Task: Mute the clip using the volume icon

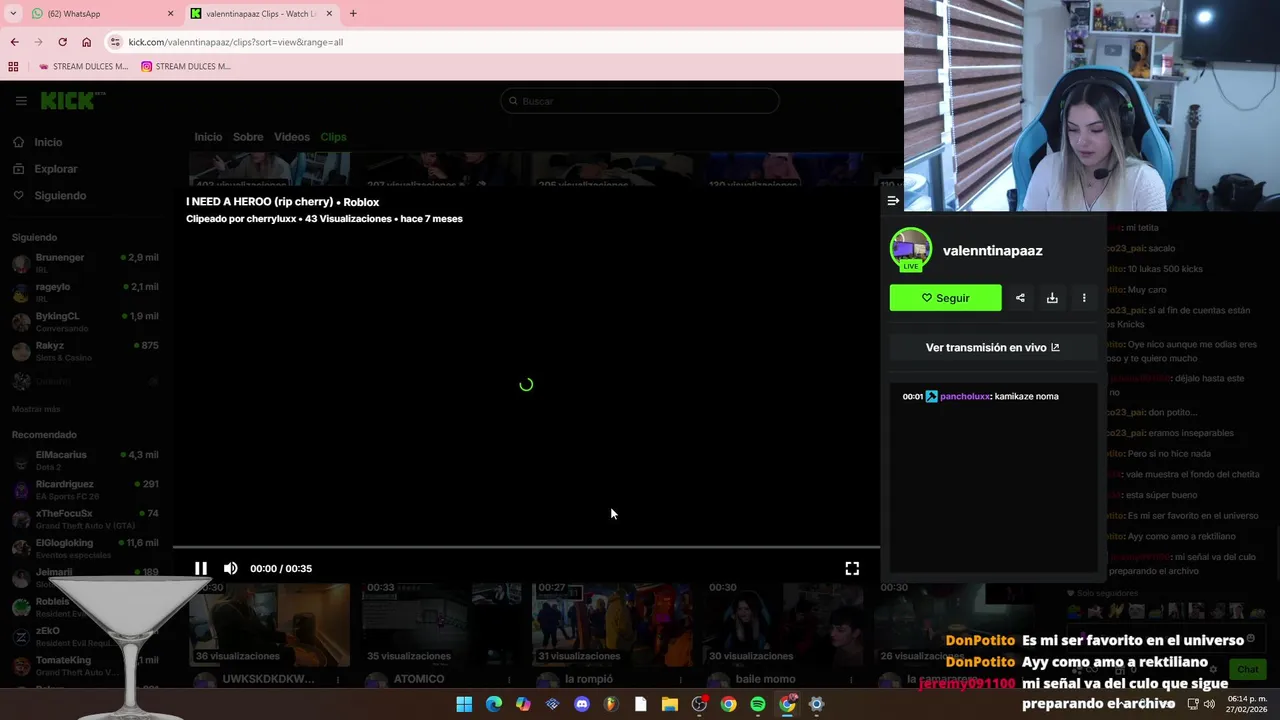Action: pos(231,568)
